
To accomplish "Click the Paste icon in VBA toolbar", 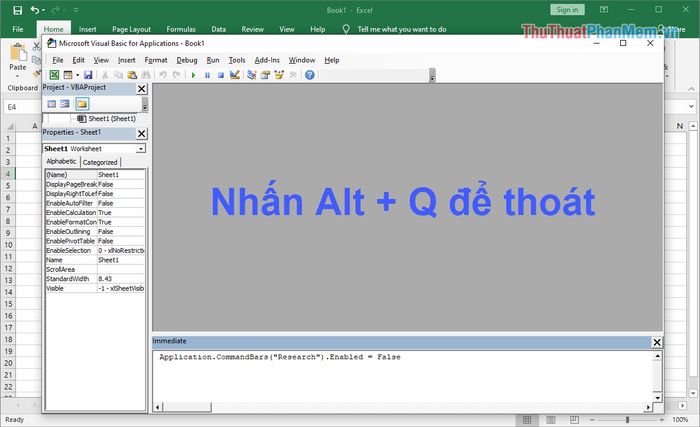I will [132, 75].
